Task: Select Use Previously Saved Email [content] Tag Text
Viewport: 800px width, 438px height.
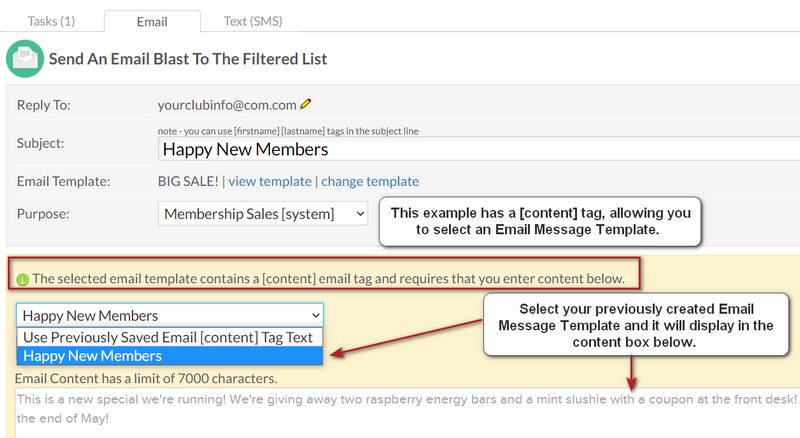Action: tap(170, 337)
